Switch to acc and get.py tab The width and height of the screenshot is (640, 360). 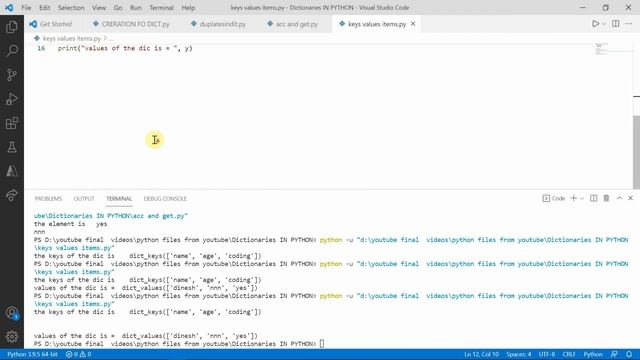coord(292,24)
